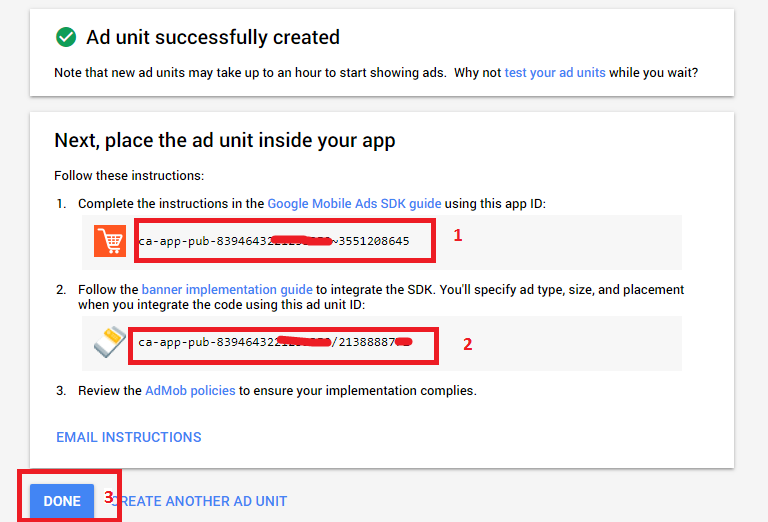Open the Google Mobile Ads SDK guide link
This screenshot has height=522, width=768.
(x=354, y=203)
